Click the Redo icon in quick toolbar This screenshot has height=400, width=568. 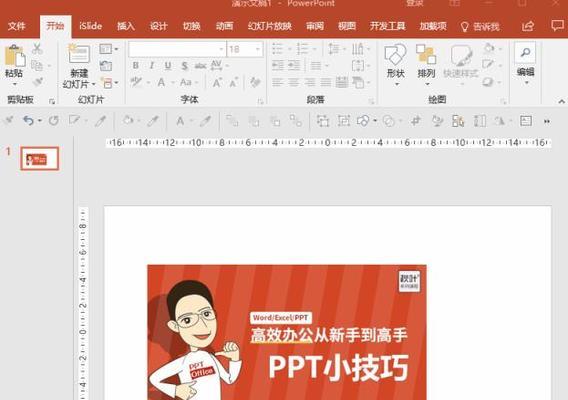tap(54, 121)
